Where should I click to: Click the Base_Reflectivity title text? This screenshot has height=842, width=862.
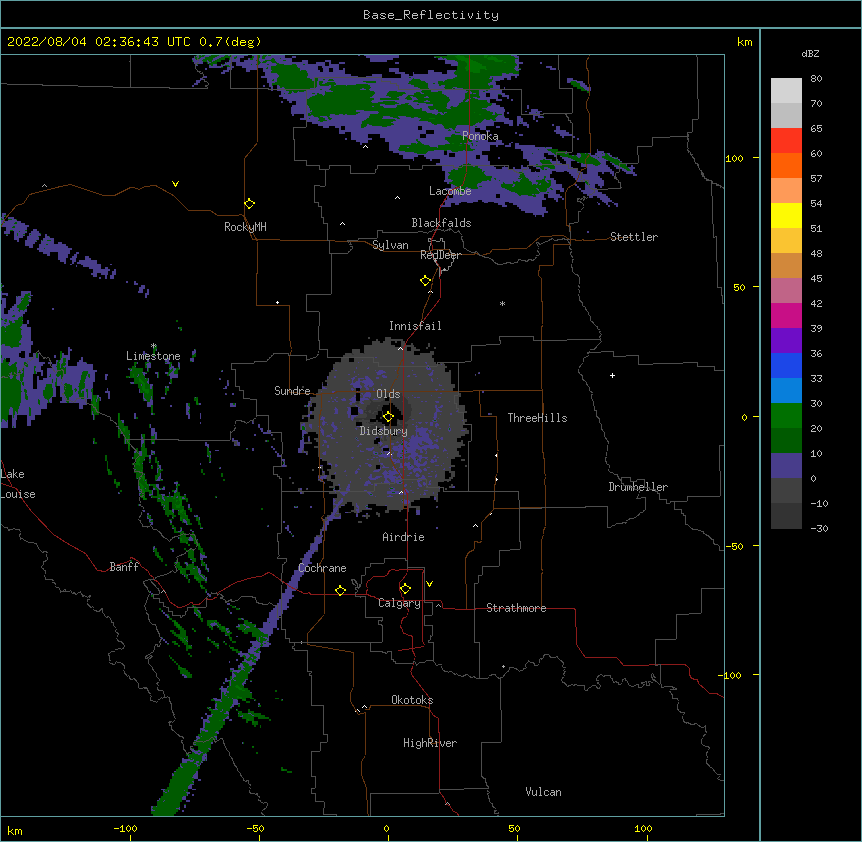point(431,15)
